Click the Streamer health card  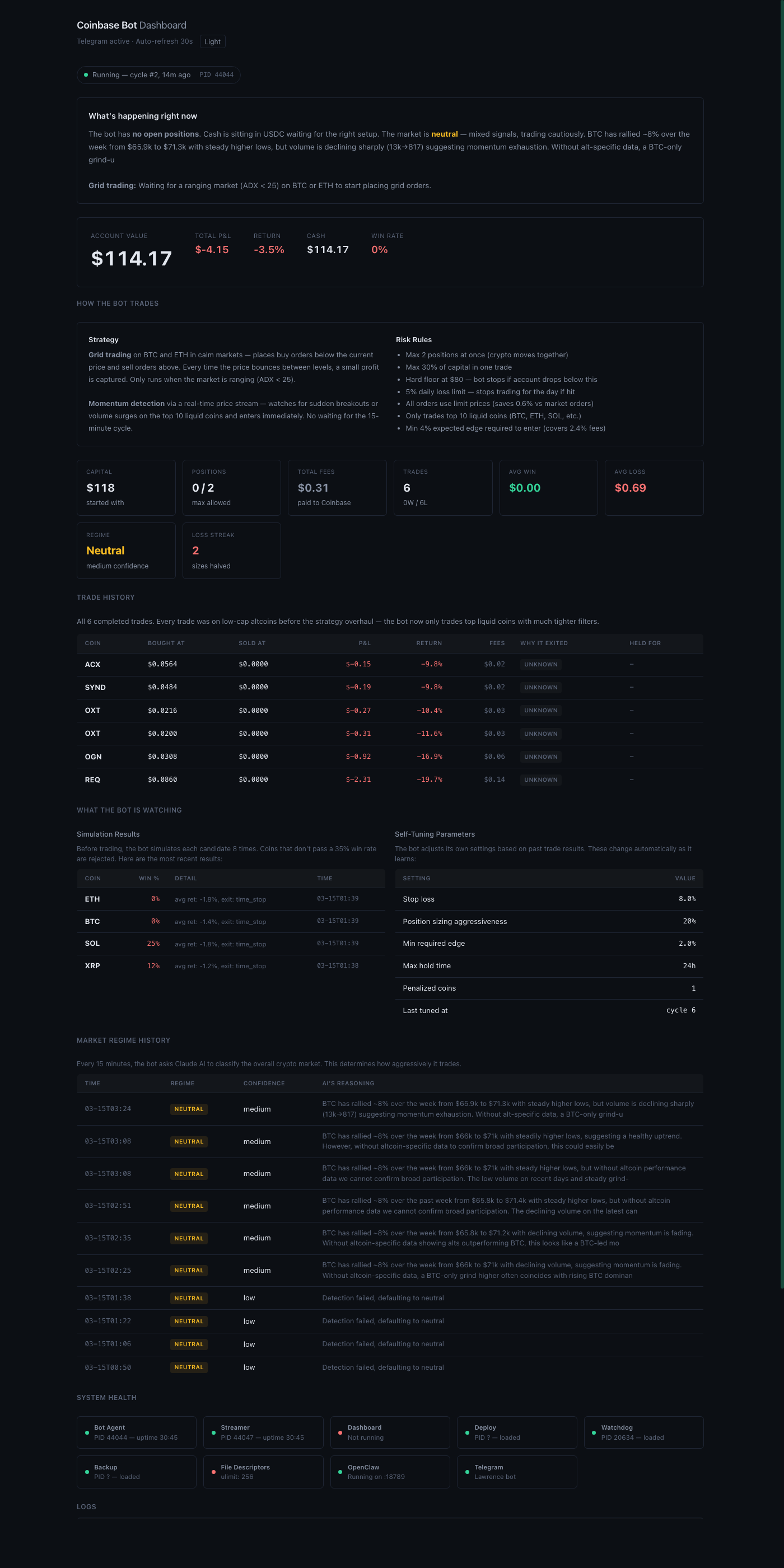[263, 1433]
